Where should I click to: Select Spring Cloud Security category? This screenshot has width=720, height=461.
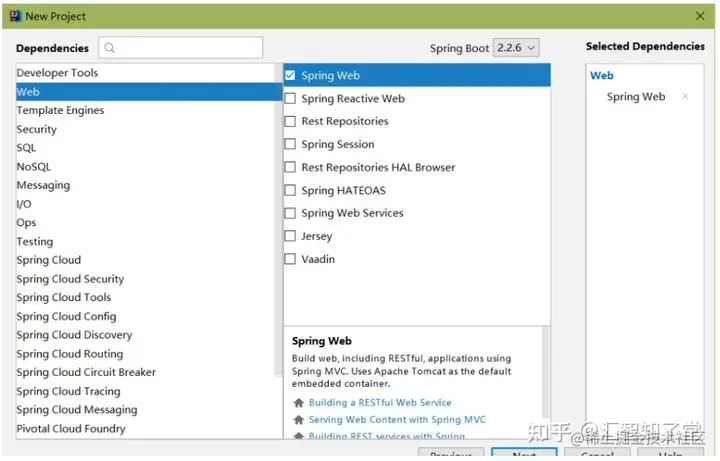coord(145,279)
